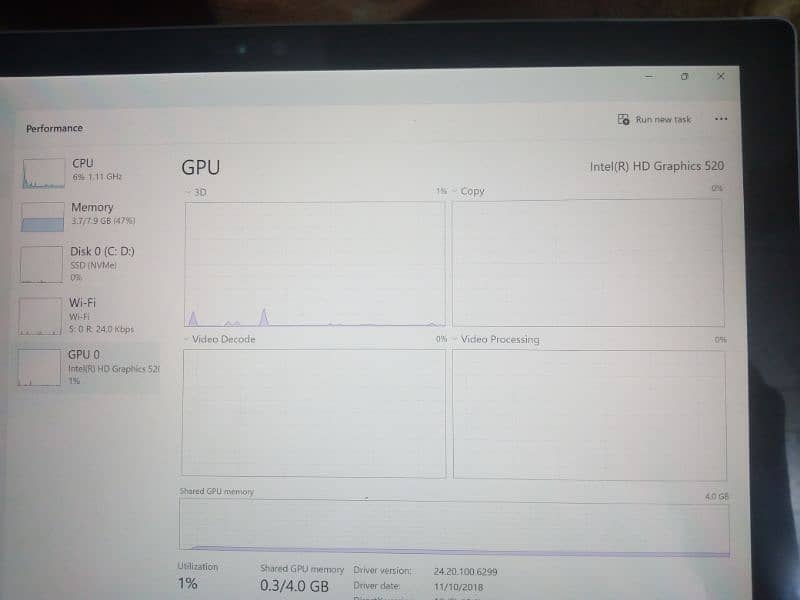Open the 3D engine graph dropdown
The width and height of the screenshot is (800, 600).
tap(196, 192)
